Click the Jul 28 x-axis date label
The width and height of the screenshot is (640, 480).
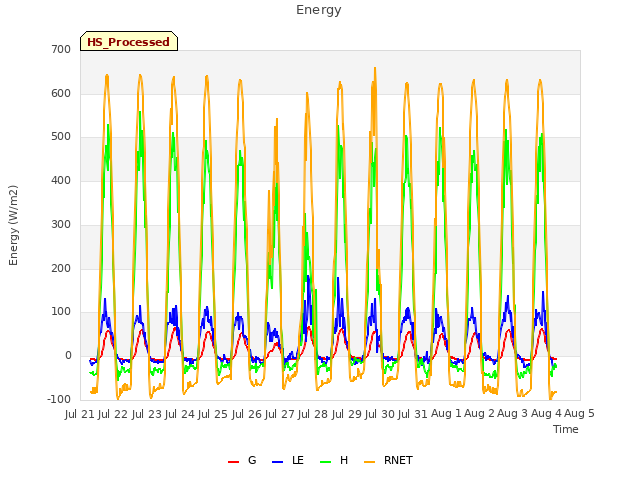[x=313, y=414]
